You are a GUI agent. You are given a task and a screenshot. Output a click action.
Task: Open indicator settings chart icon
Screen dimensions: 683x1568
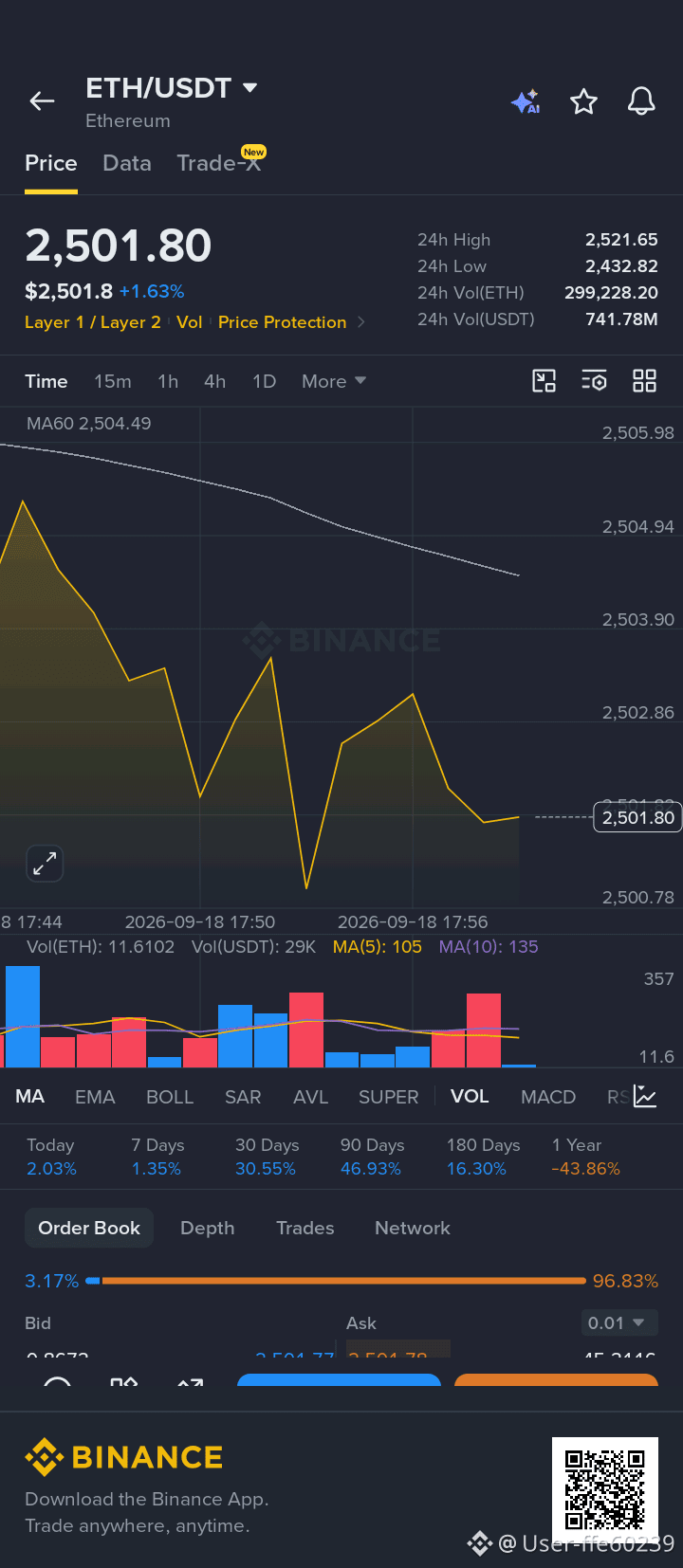[x=645, y=1097]
